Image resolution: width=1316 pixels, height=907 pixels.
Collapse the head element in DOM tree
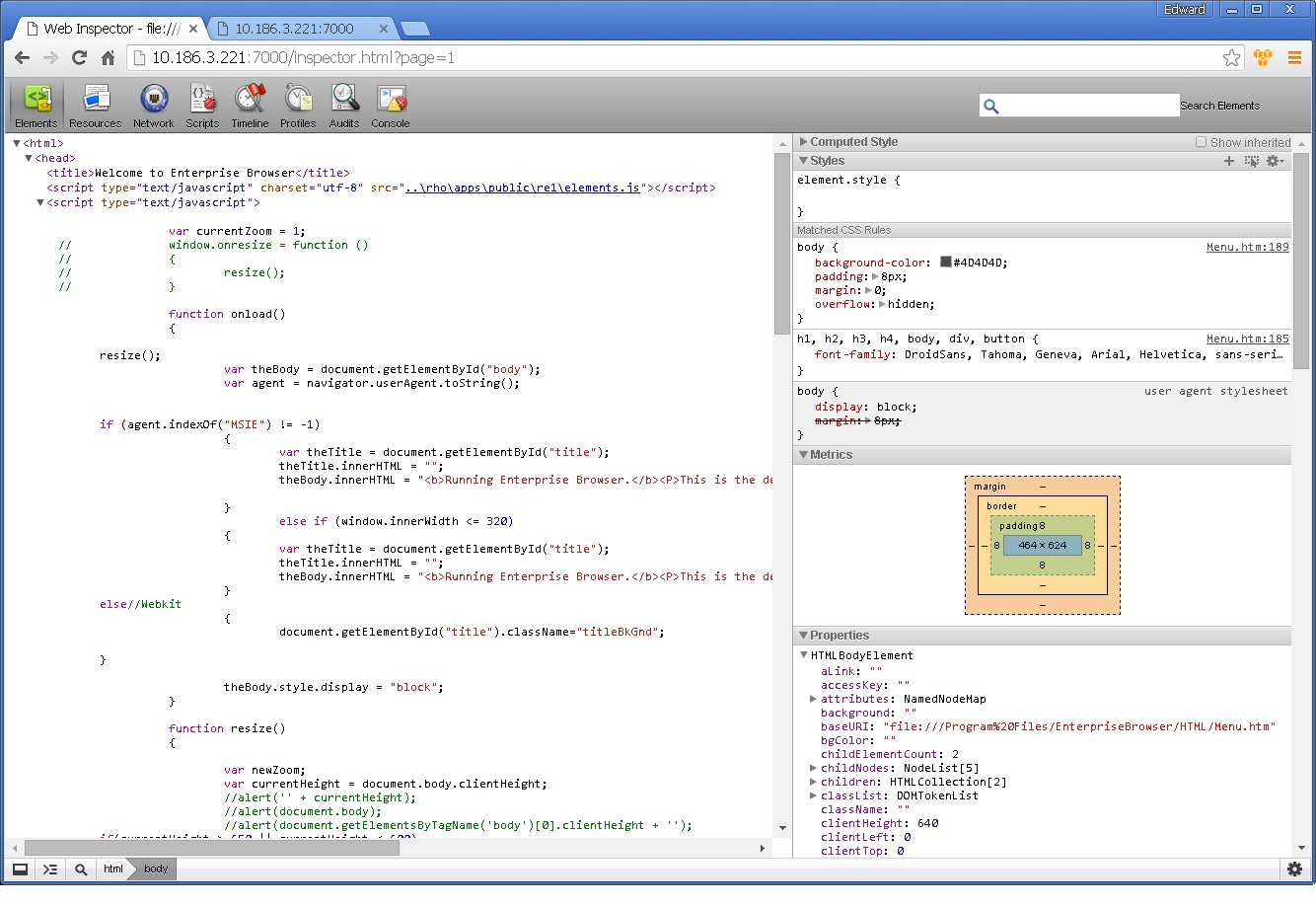tap(29, 158)
